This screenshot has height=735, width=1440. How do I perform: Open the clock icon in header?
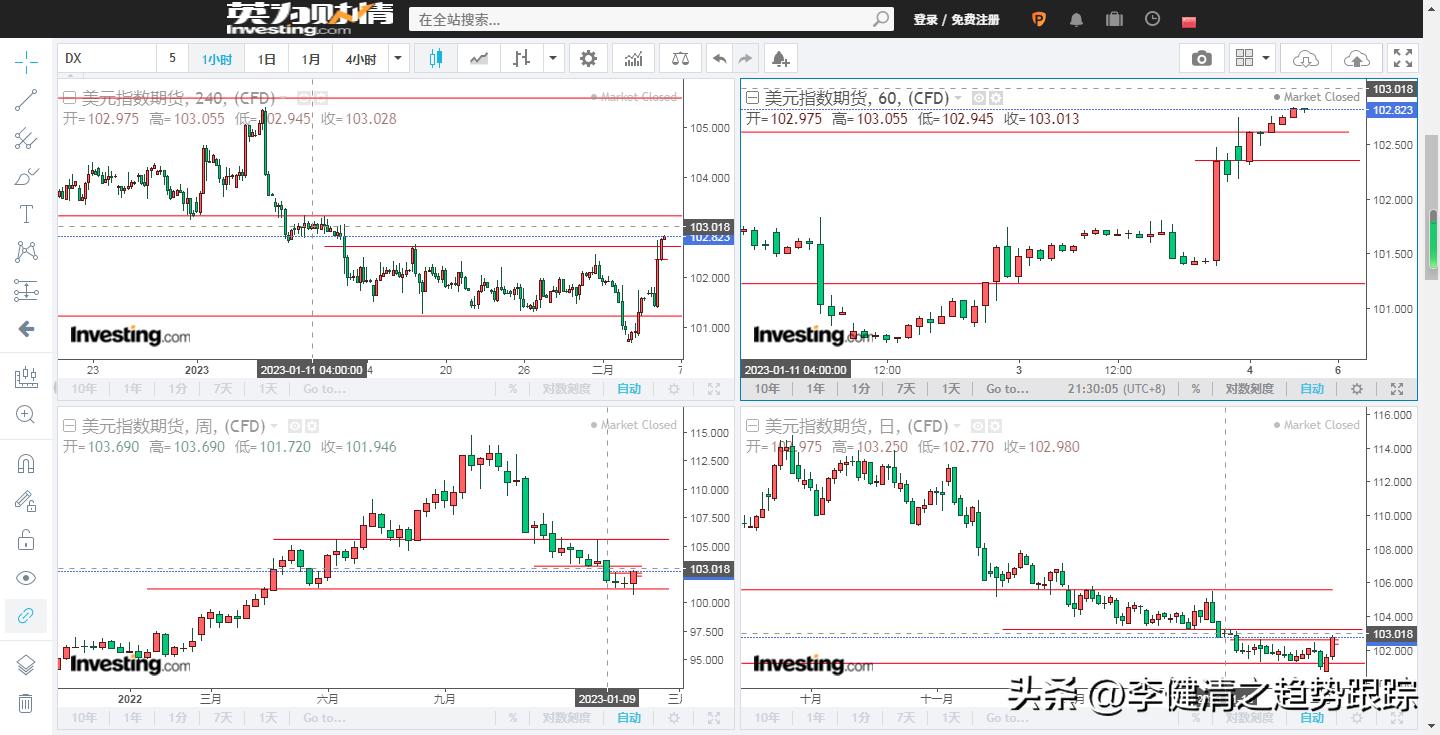pyautogui.click(x=1153, y=19)
